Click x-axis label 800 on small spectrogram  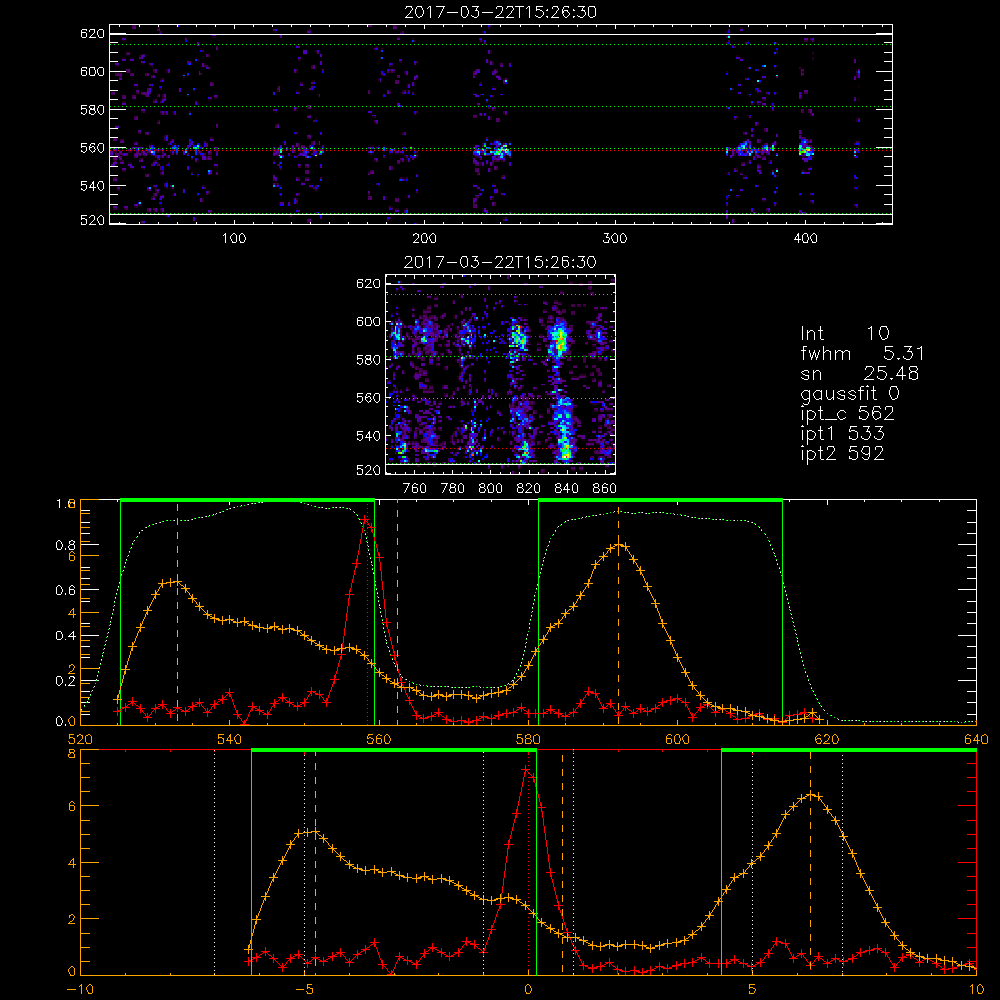[x=490, y=489]
